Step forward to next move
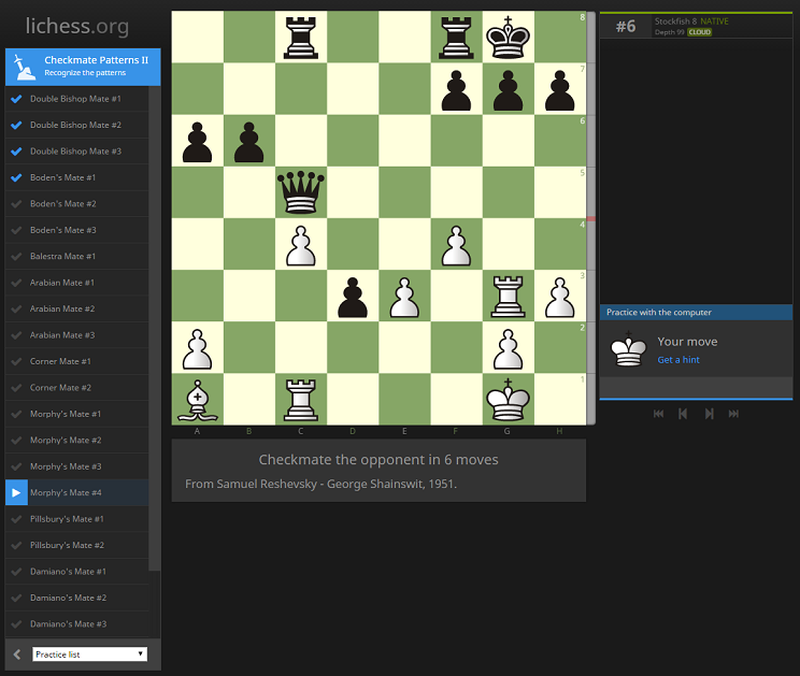The image size is (800, 676). (709, 413)
